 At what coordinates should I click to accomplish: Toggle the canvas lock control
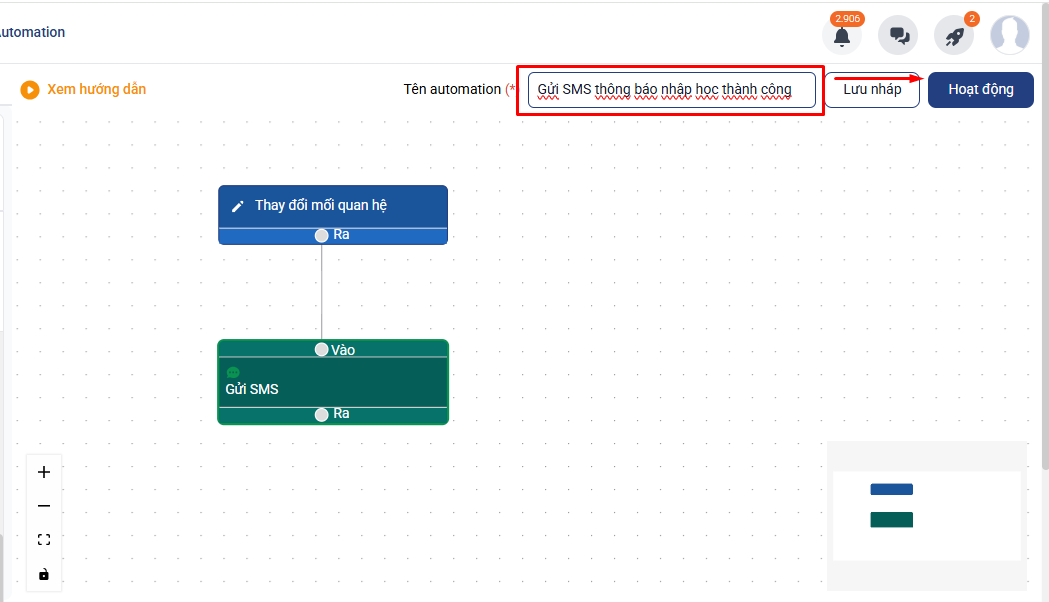(43, 574)
